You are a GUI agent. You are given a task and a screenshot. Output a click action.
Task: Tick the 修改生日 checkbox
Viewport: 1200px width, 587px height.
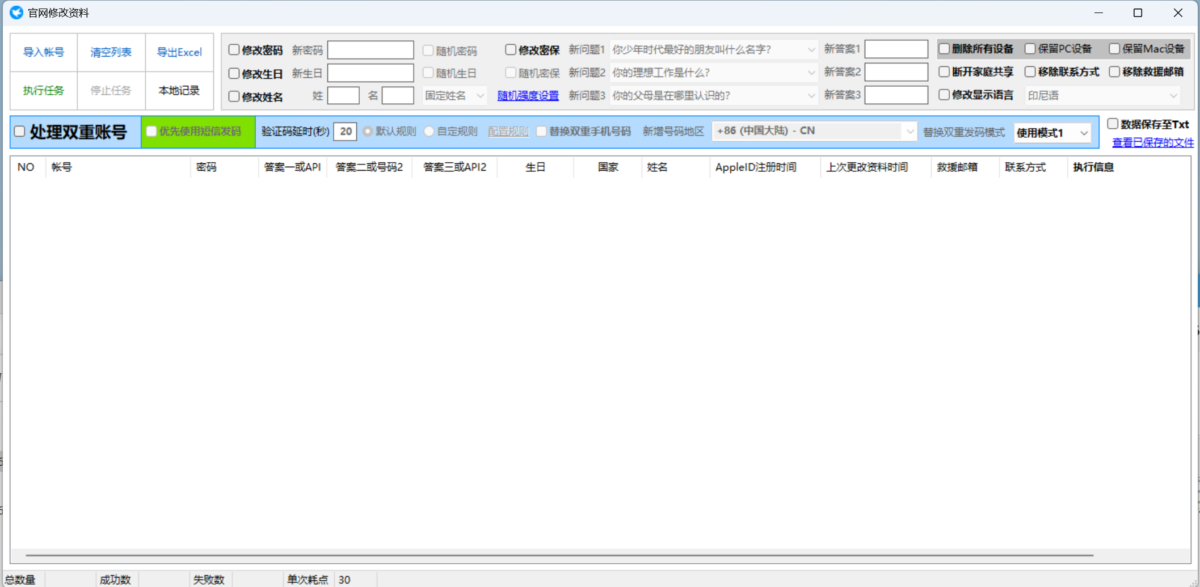pyautogui.click(x=234, y=73)
